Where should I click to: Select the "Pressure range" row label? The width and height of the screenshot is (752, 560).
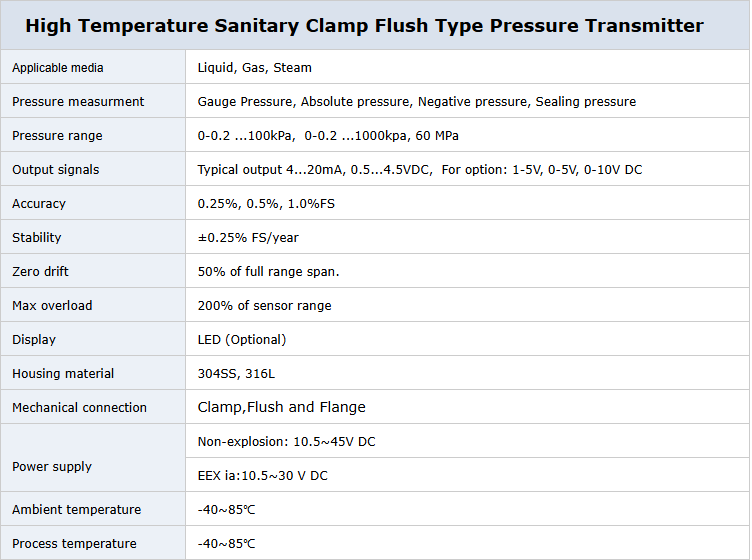tap(57, 136)
